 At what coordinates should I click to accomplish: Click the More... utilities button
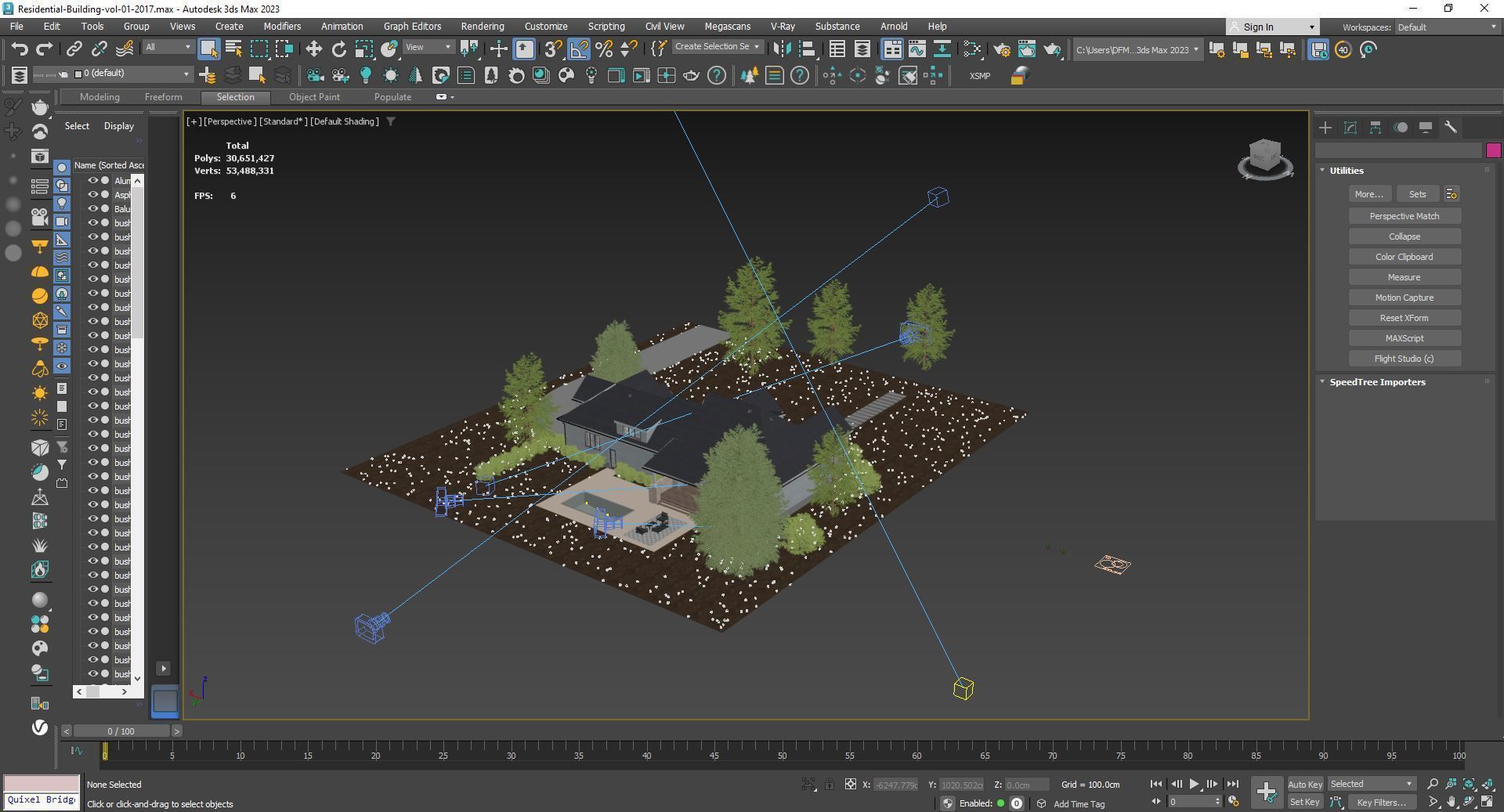click(x=1368, y=194)
